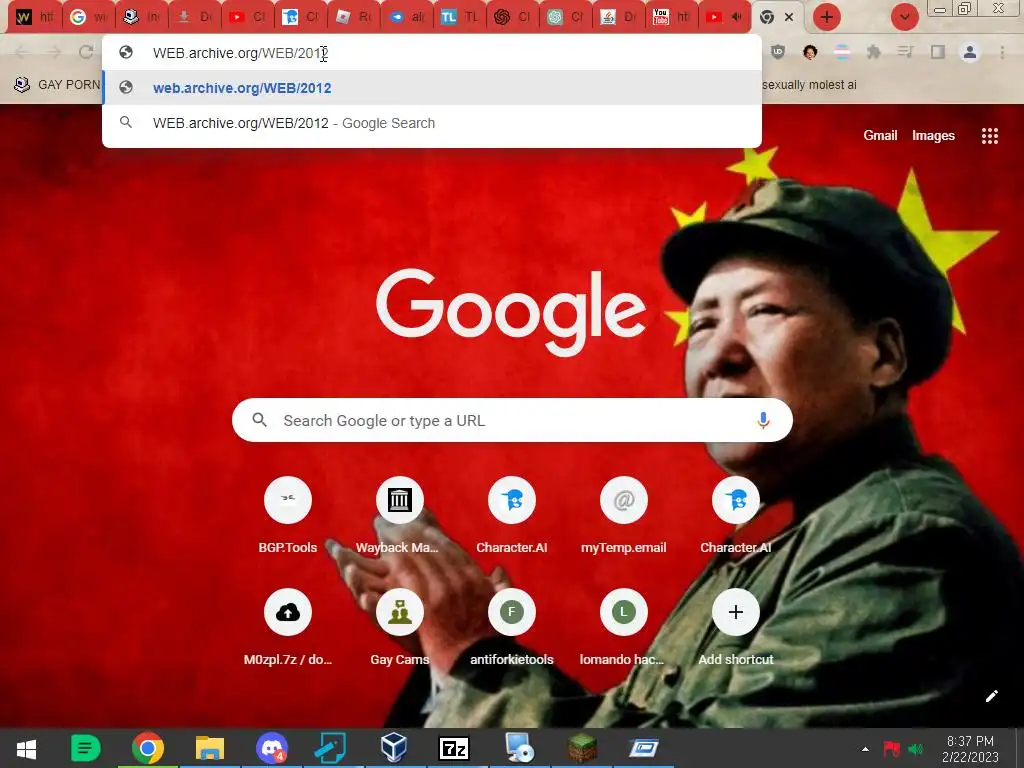Open VirtualBox from the taskbar
Screen dimensions: 1024x768
pos(394,748)
